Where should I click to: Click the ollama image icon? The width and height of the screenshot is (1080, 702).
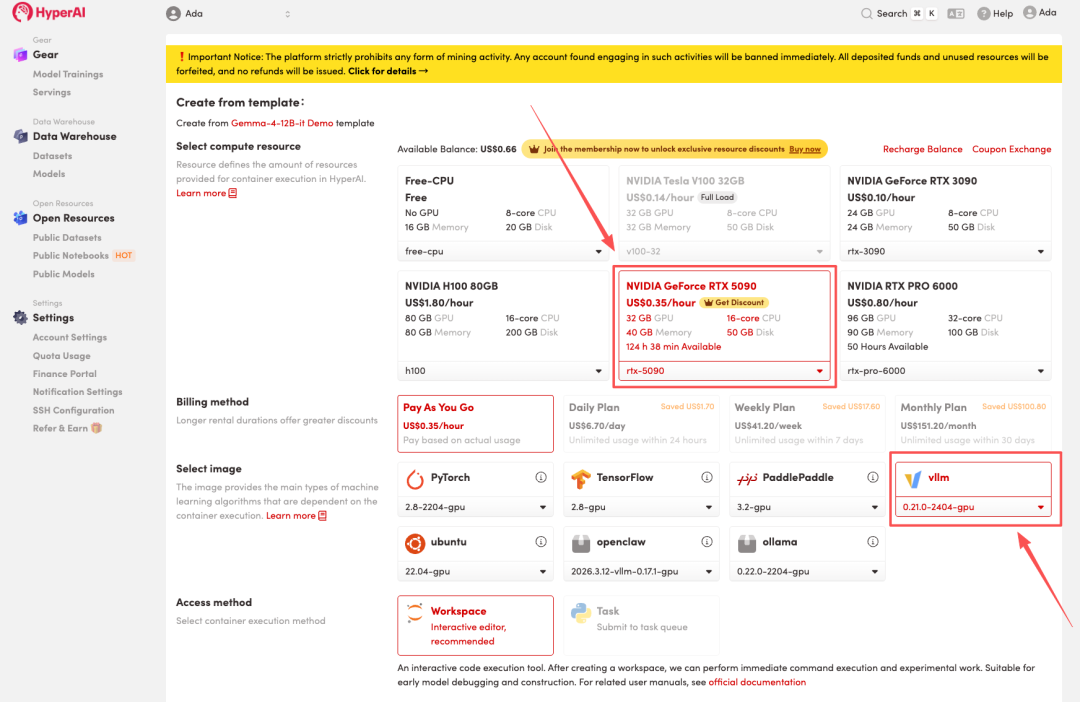coord(747,544)
